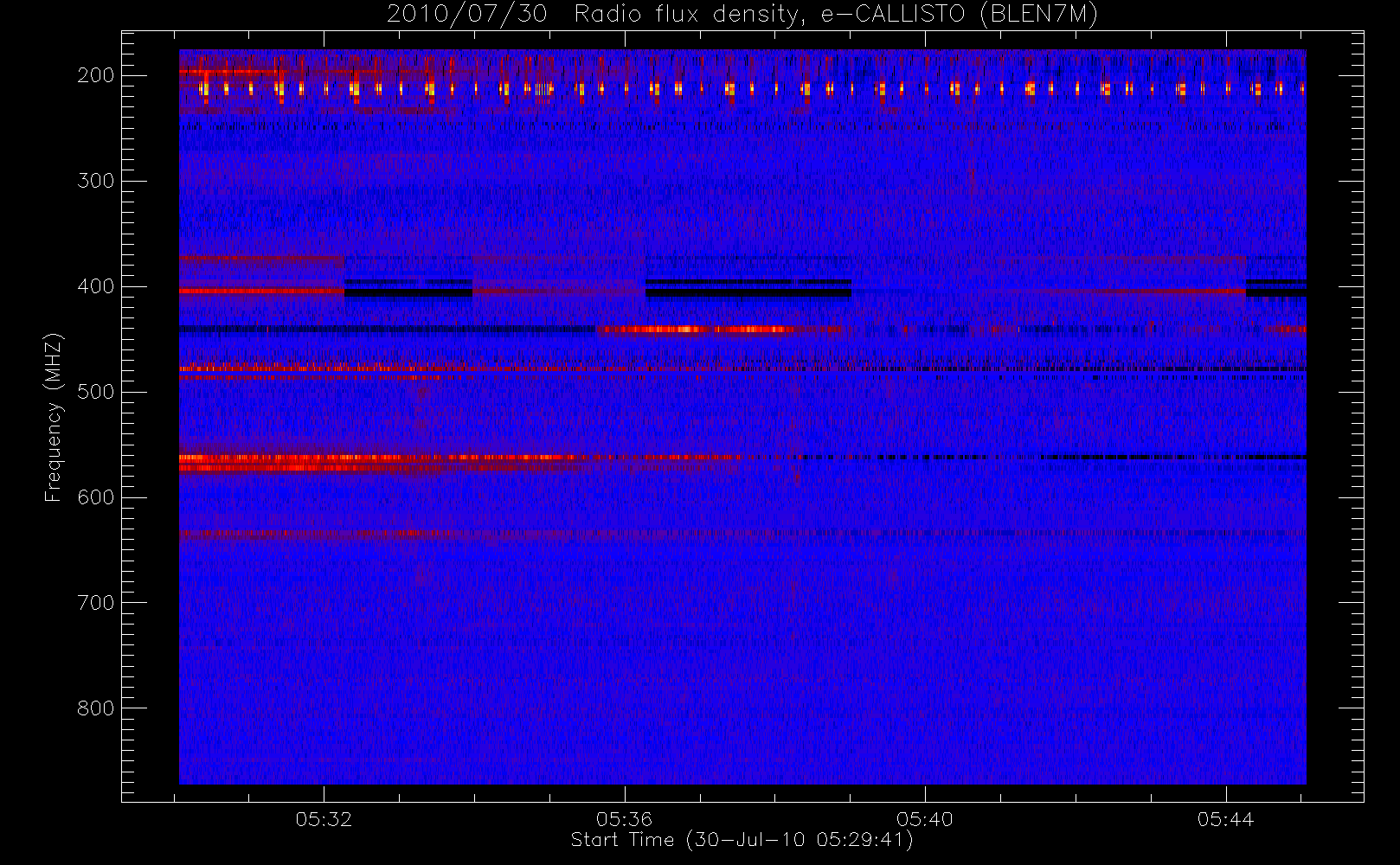Image resolution: width=1400 pixels, height=865 pixels.
Task: Click the 05:44 time tick label
Action: click(x=1226, y=819)
